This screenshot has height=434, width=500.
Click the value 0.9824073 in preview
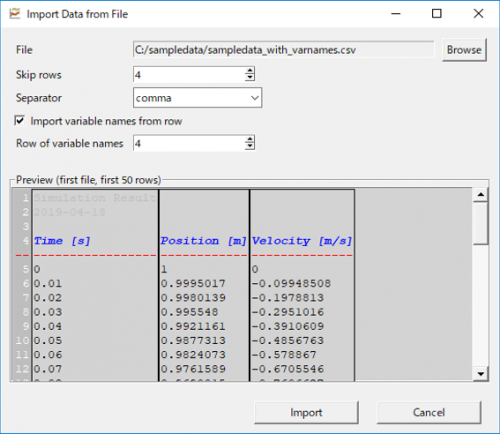193,355
